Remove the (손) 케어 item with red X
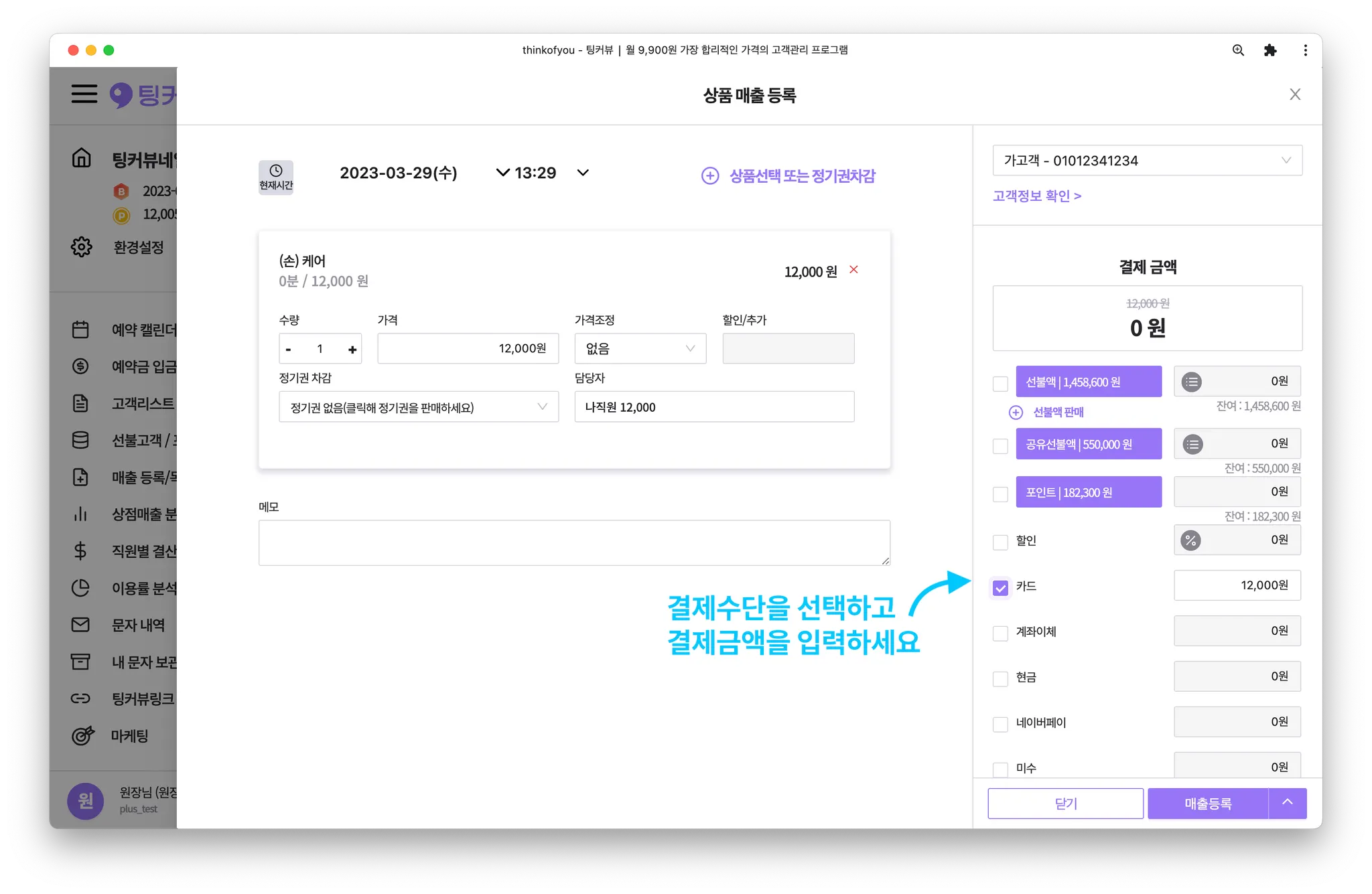This screenshot has height=894, width=1372. tap(853, 270)
